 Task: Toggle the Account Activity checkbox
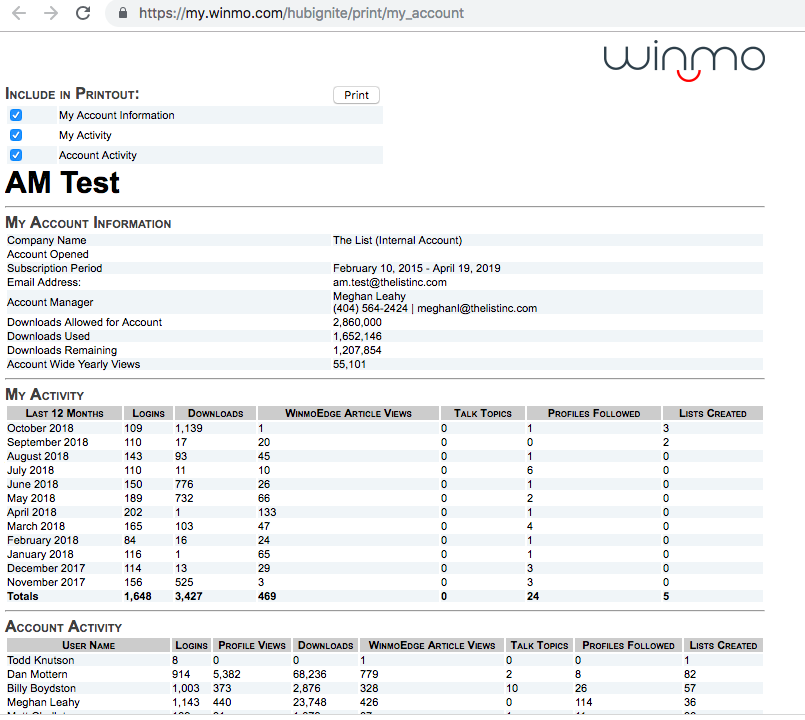[16, 155]
